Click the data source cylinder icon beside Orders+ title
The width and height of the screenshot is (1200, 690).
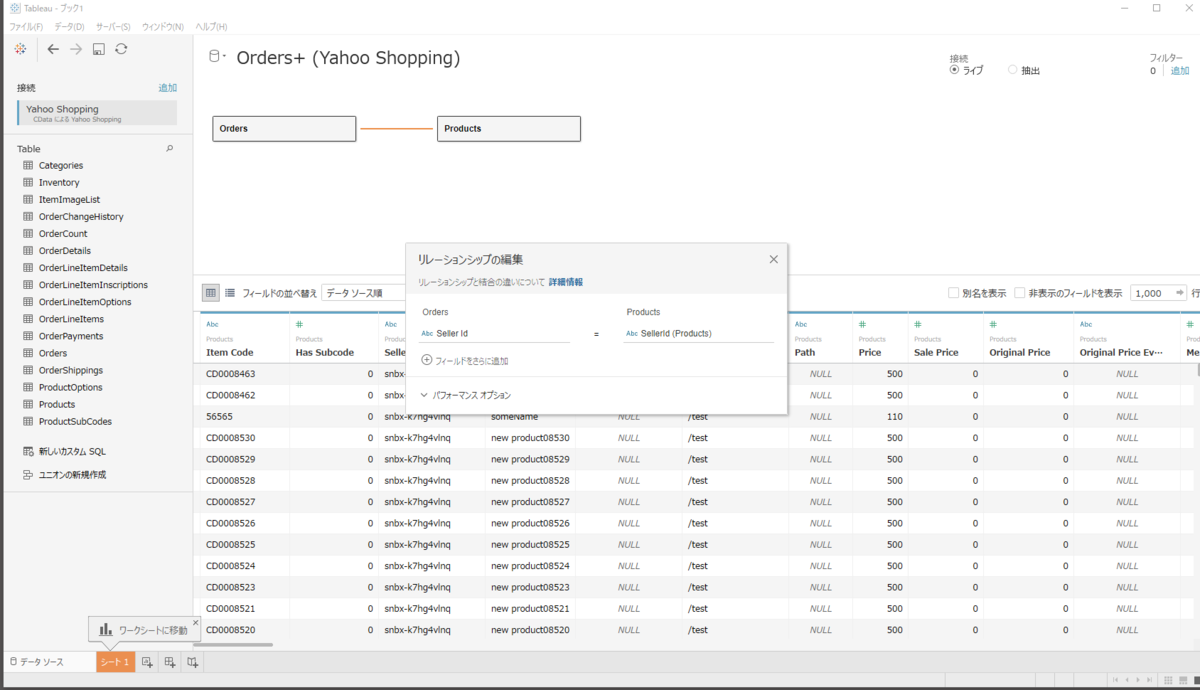213,57
